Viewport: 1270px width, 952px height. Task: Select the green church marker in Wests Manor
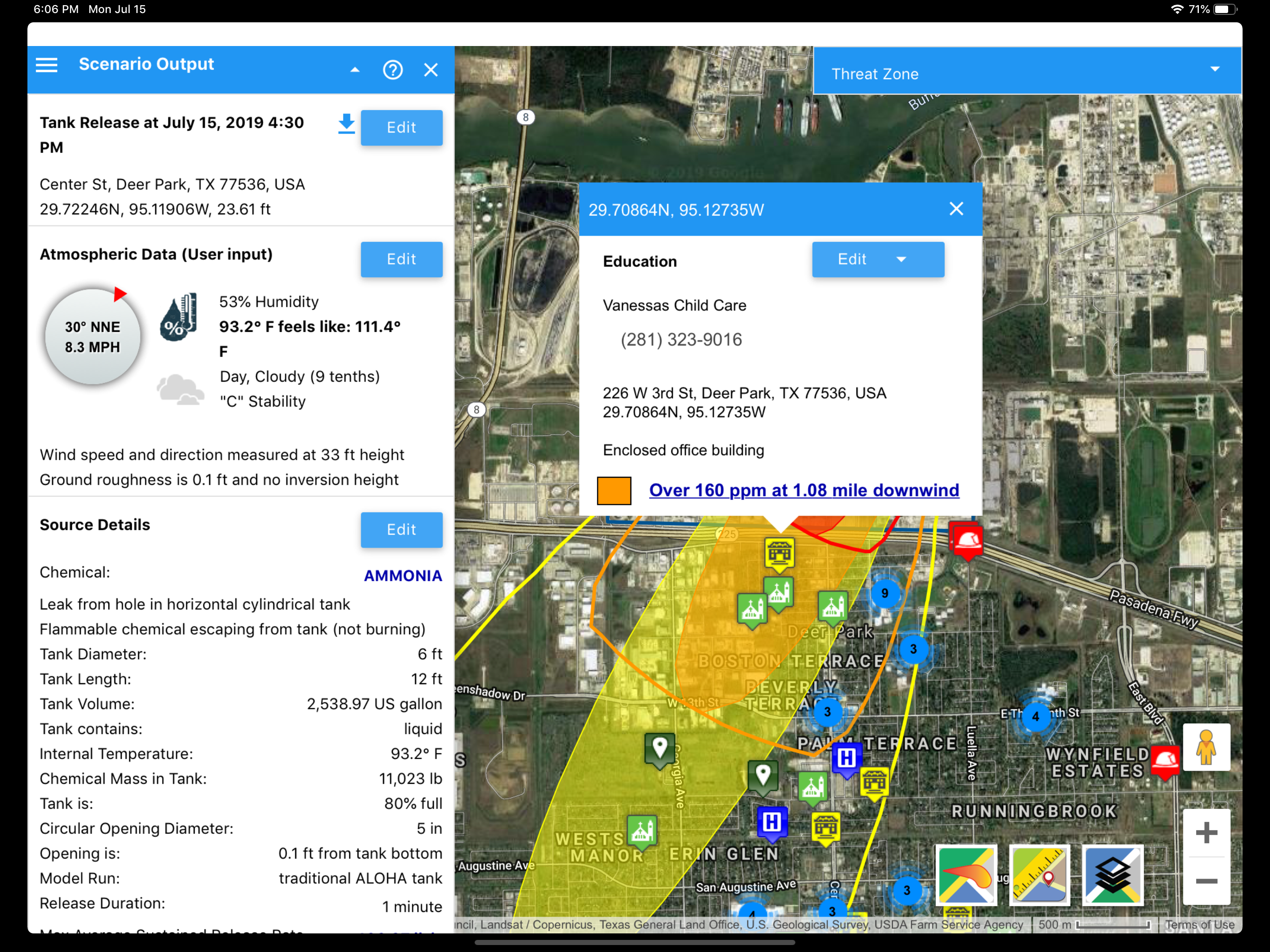pyautogui.click(x=642, y=832)
